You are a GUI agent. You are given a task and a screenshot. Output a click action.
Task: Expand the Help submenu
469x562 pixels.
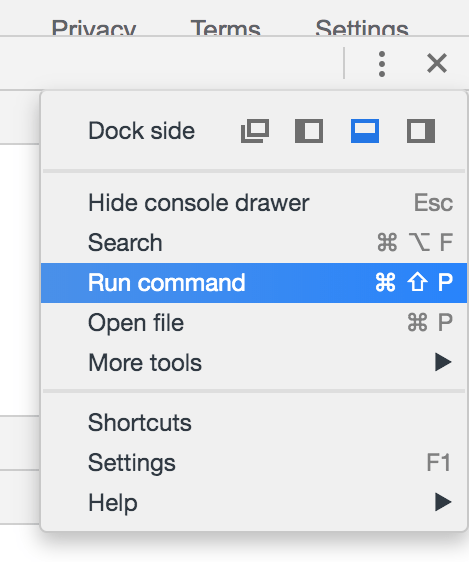click(254, 503)
